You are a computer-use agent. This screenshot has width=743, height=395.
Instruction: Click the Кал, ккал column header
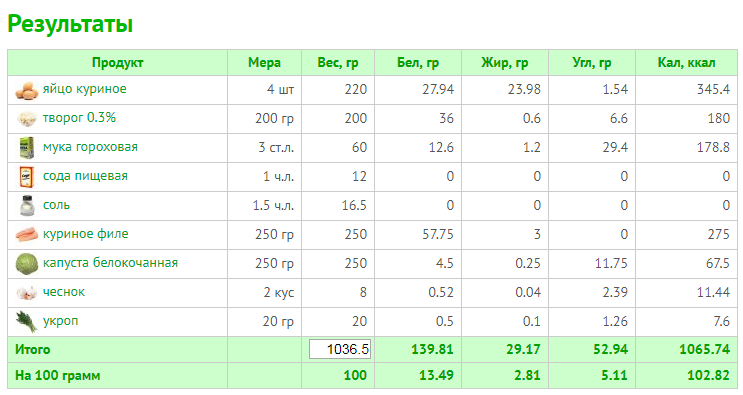coord(686,63)
